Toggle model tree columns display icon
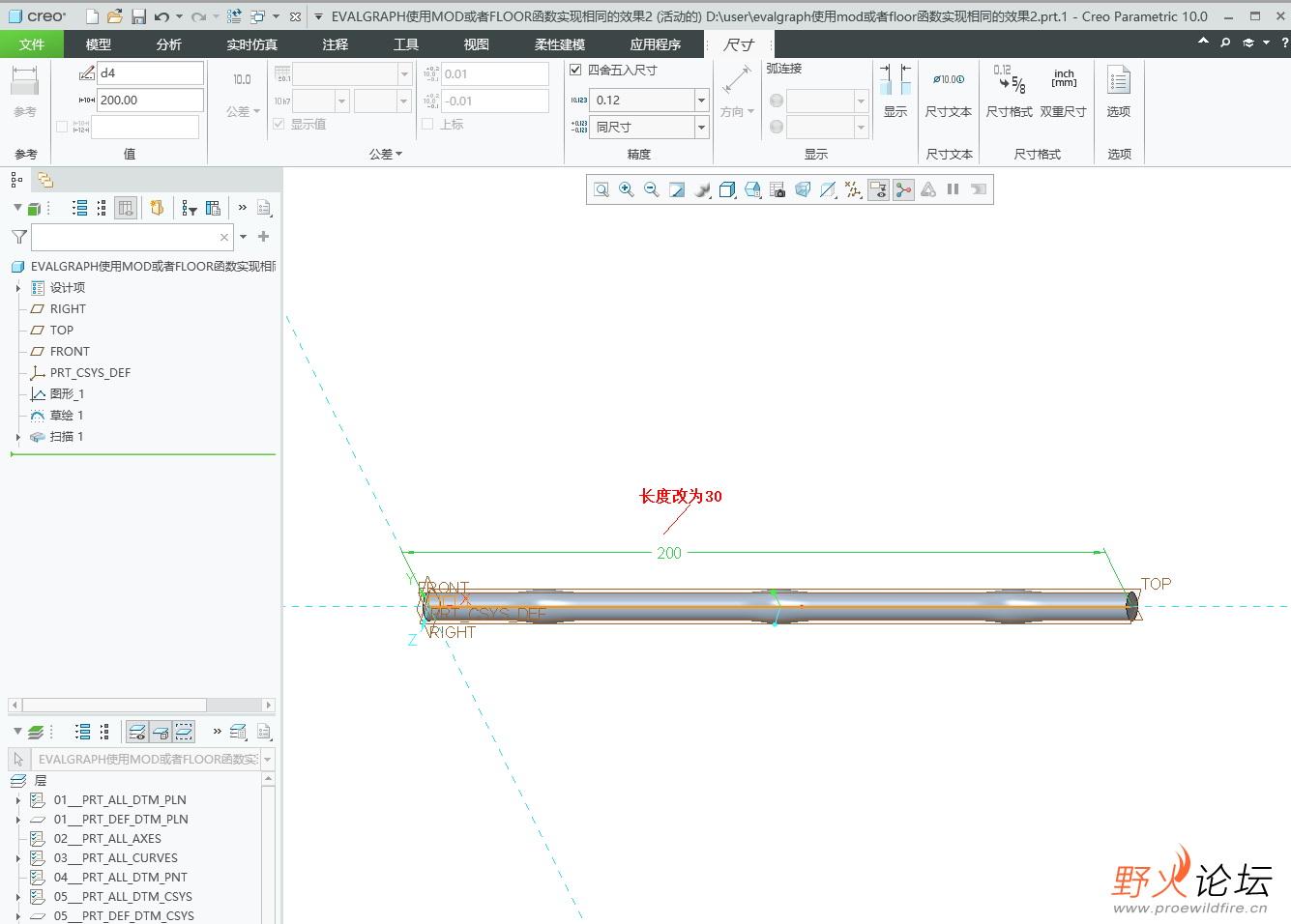The height and width of the screenshot is (924, 1291). click(126, 208)
